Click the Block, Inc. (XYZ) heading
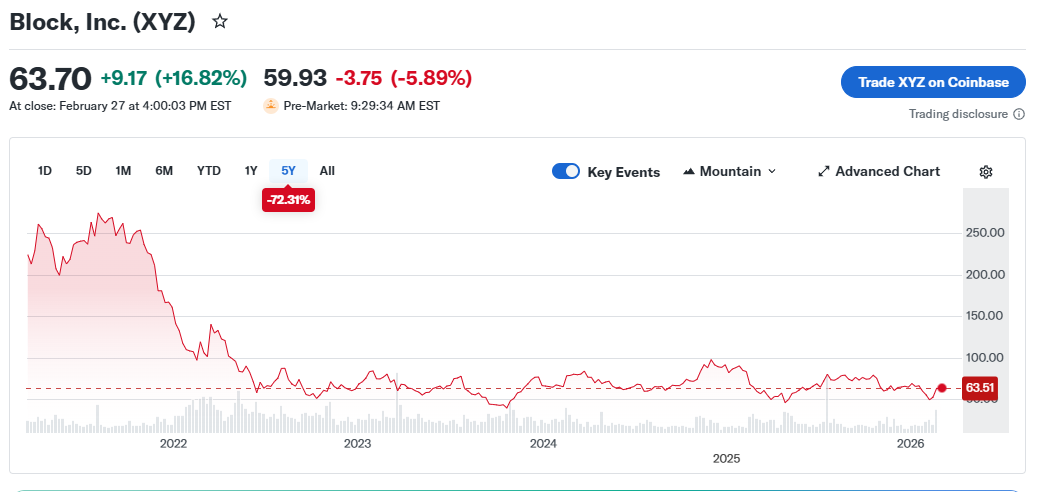Screen dimensions: 1040x492 point(102,22)
